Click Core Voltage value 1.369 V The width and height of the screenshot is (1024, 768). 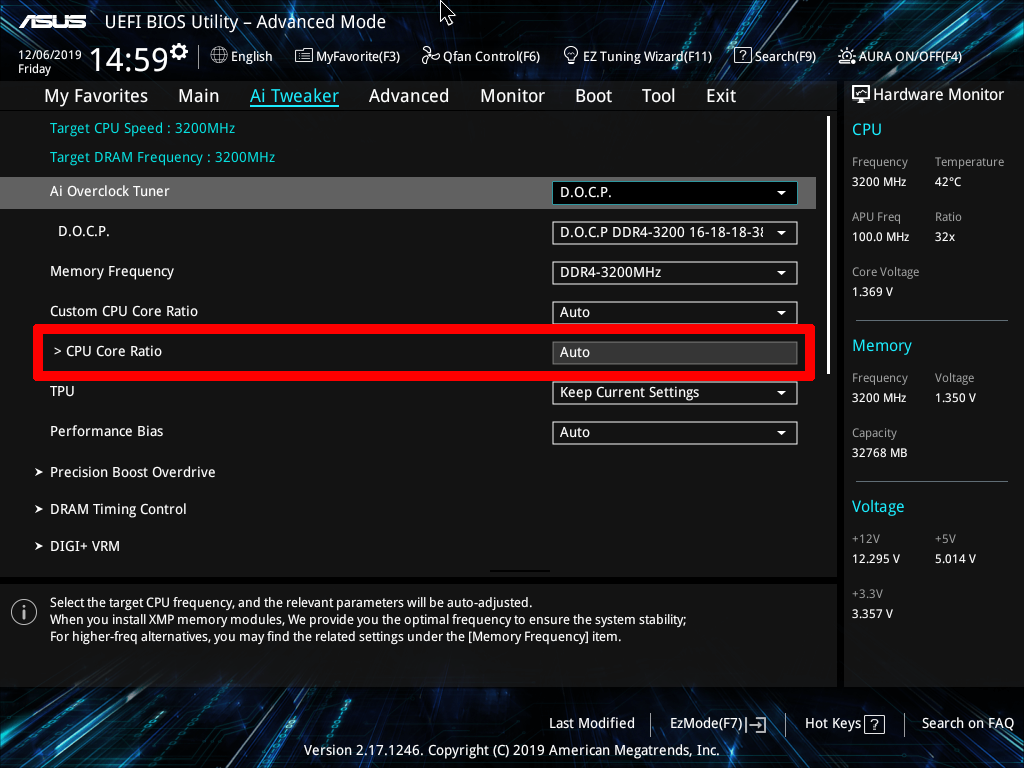click(x=872, y=292)
